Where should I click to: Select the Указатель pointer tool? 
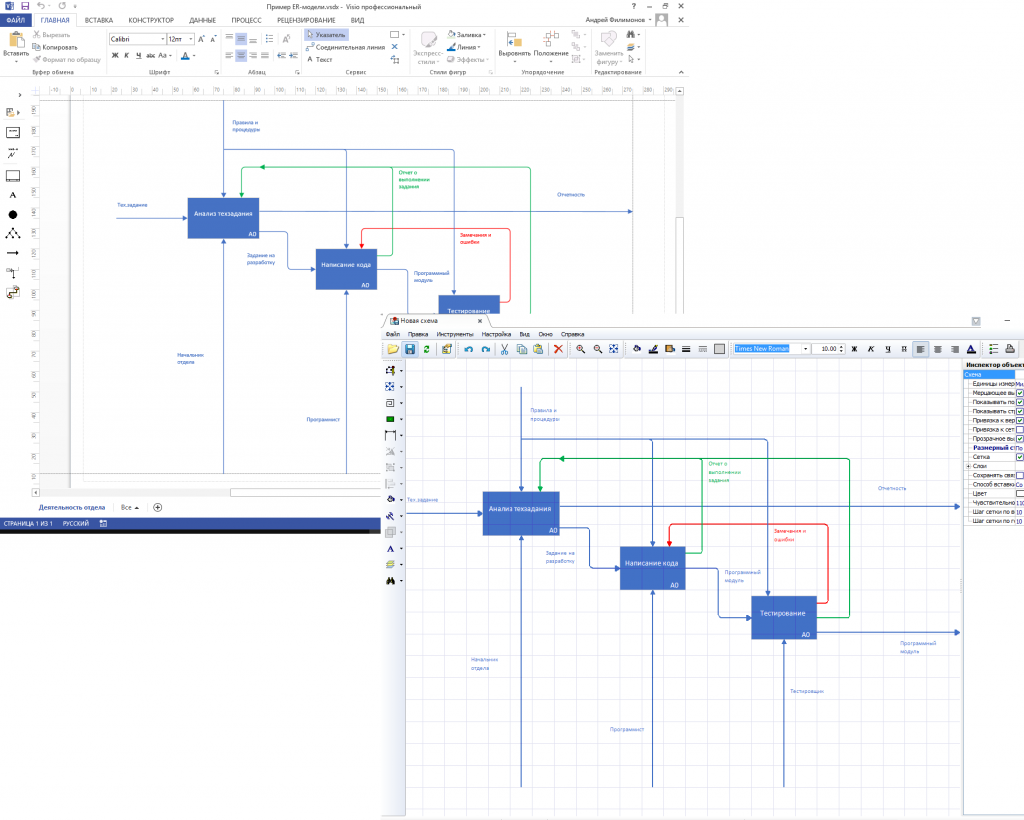point(326,35)
